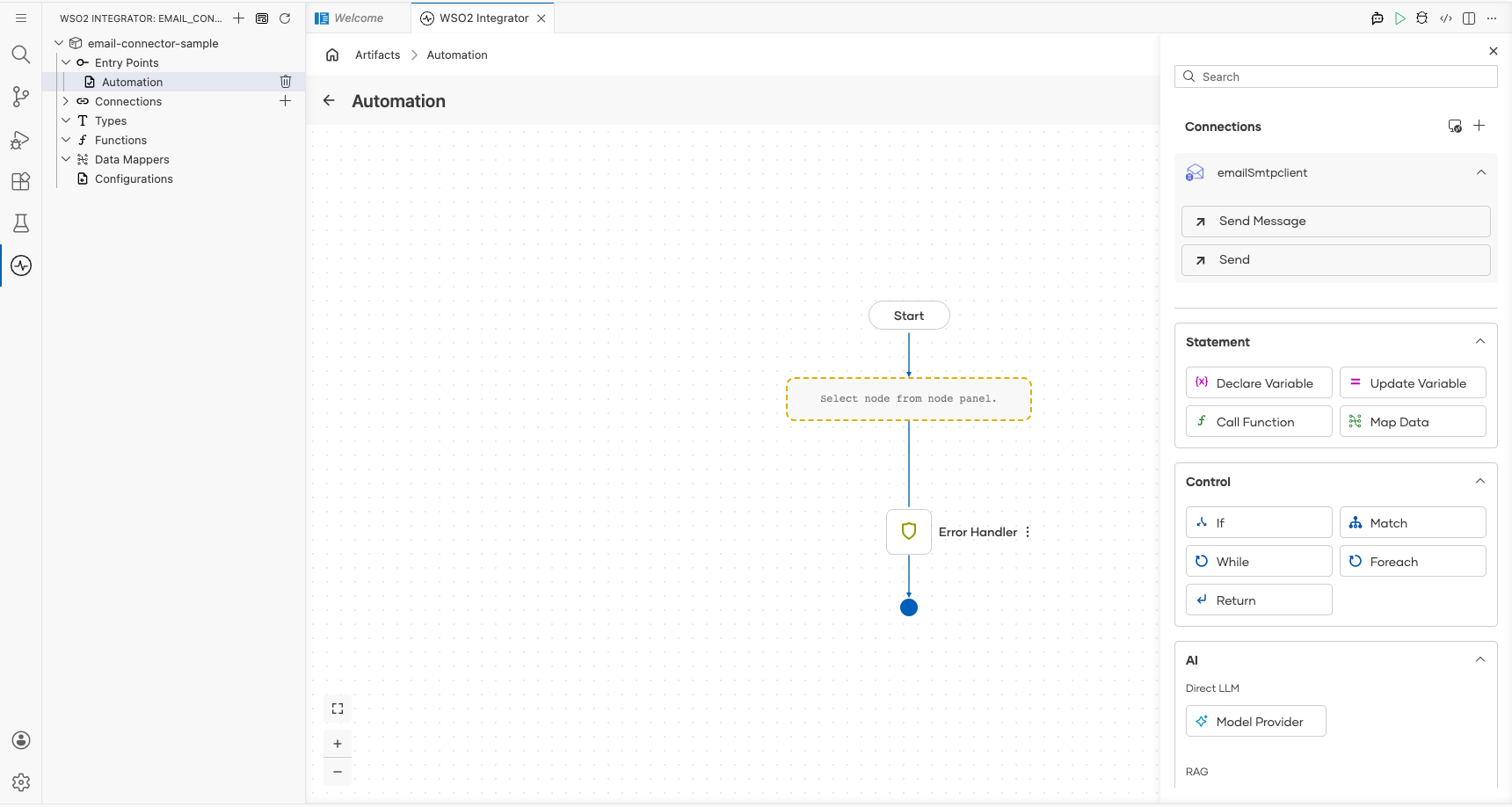This screenshot has width=1512, height=807.
Task: Collapse Entry Points tree node
Action: coord(66,62)
